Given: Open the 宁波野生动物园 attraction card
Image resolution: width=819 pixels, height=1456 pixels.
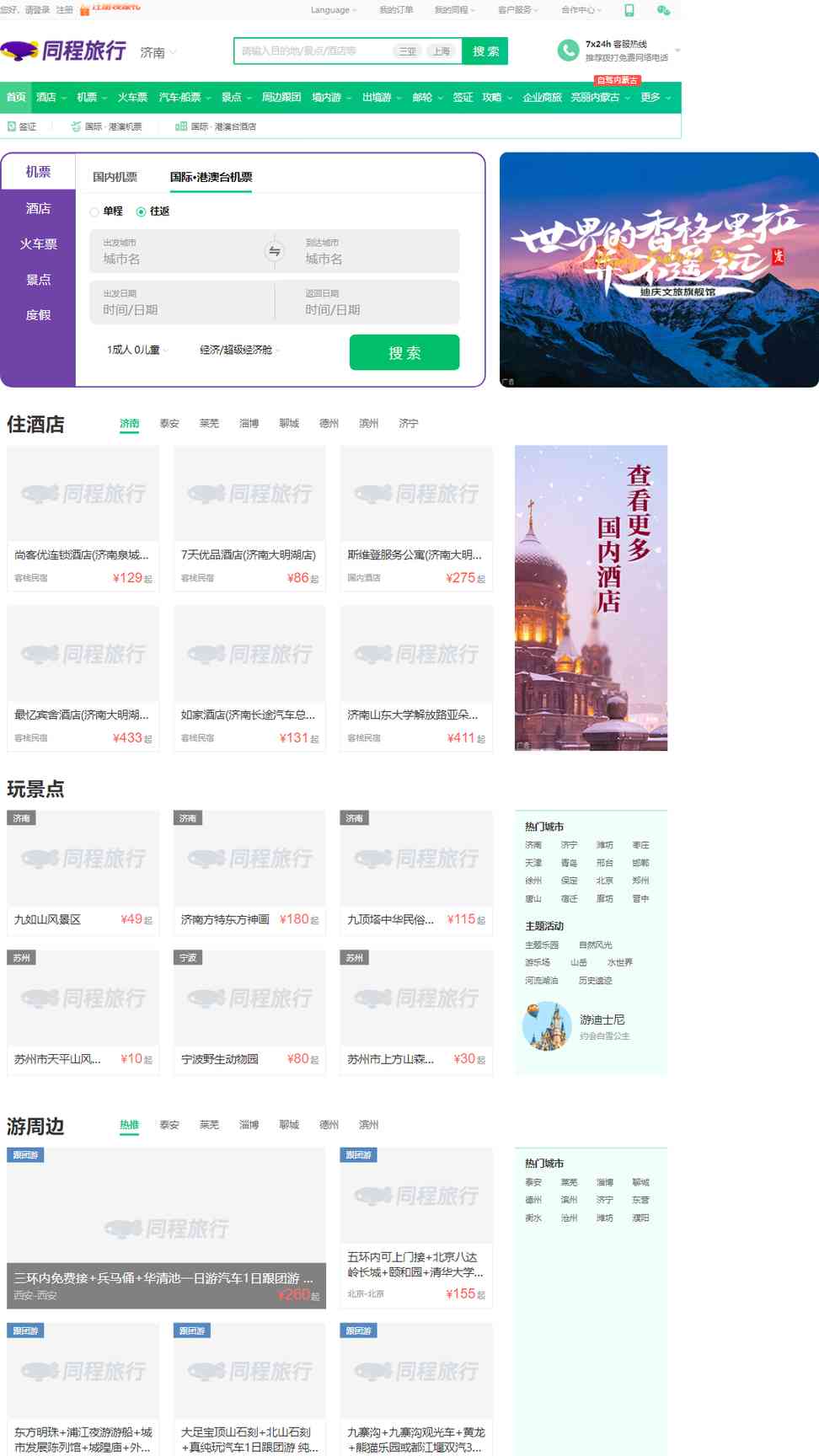Looking at the screenshot, I should (250, 1013).
